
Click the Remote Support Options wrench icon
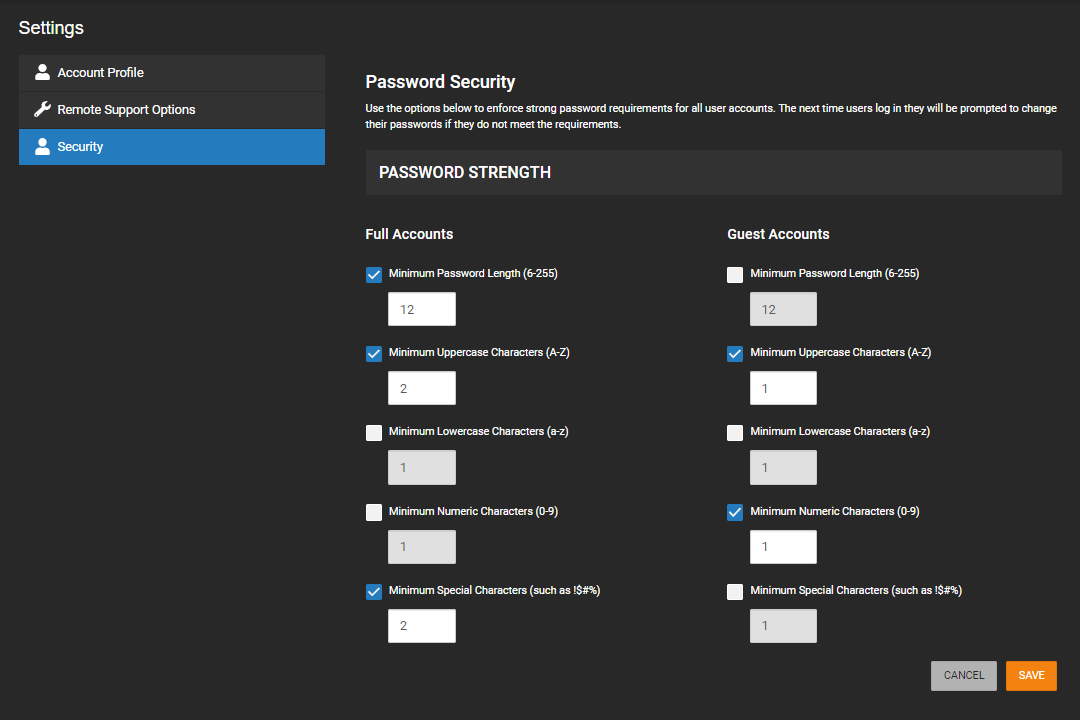[42, 110]
